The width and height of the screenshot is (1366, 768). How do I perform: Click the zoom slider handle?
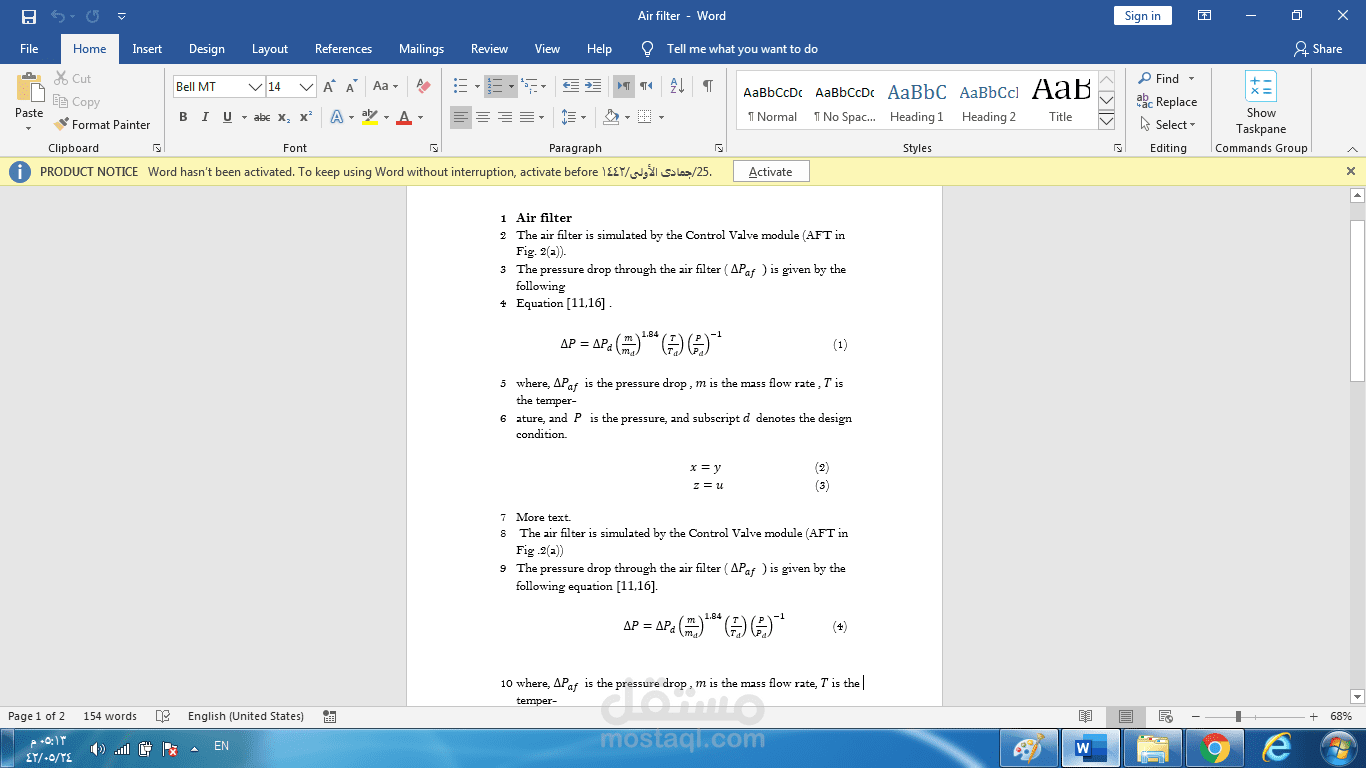pos(1238,717)
